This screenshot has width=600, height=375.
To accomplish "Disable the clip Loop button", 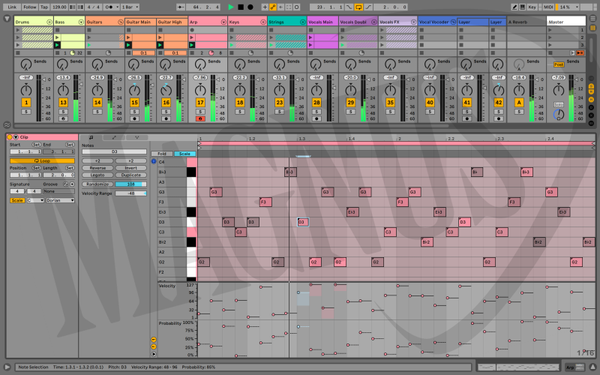I will pyautogui.click(x=42, y=161).
